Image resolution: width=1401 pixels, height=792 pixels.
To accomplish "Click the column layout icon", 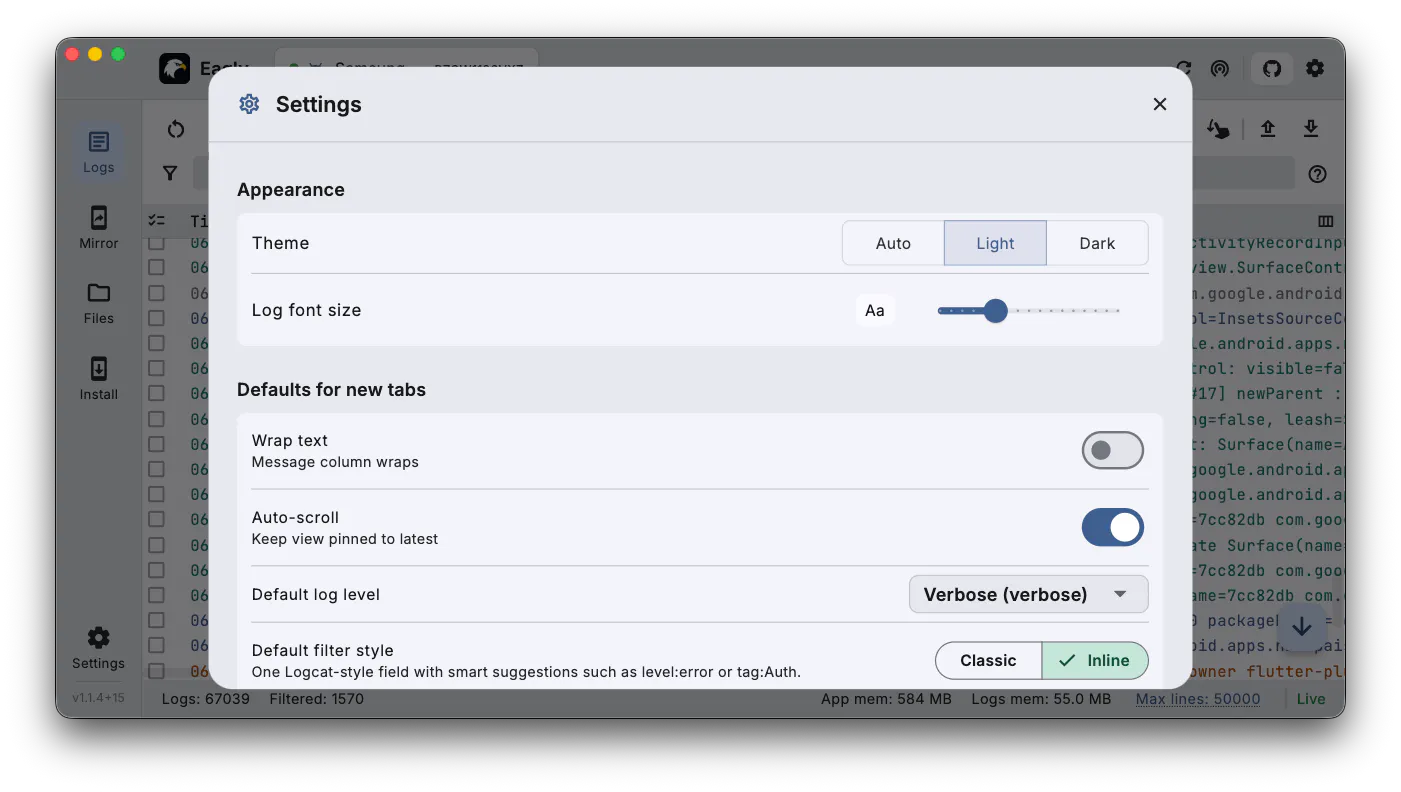I will (1326, 221).
